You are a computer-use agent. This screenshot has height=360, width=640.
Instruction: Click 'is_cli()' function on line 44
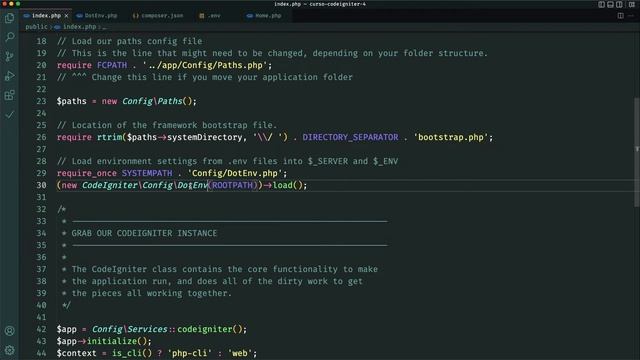pyautogui.click(x=132, y=353)
